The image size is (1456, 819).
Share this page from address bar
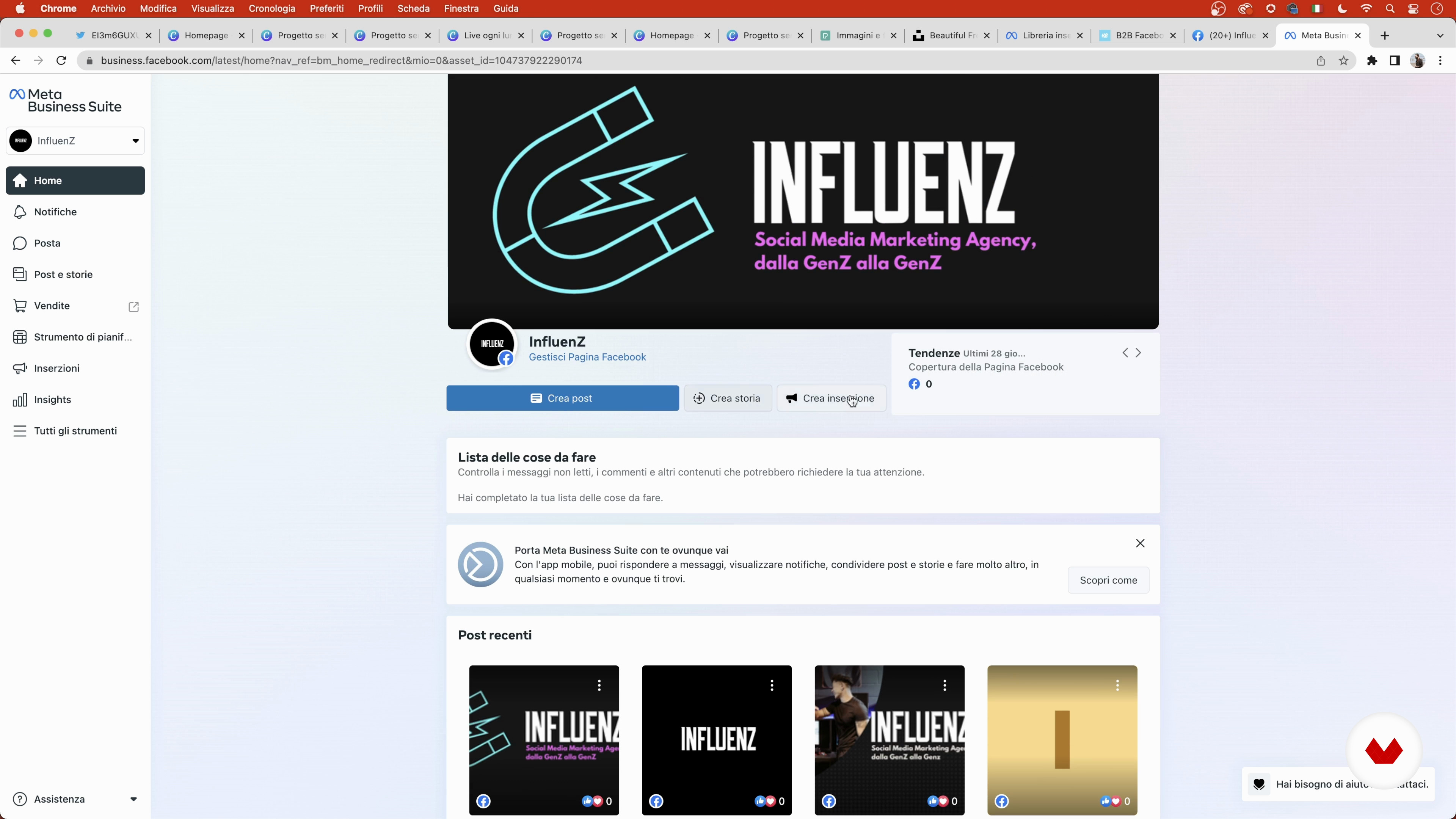tap(1320, 61)
